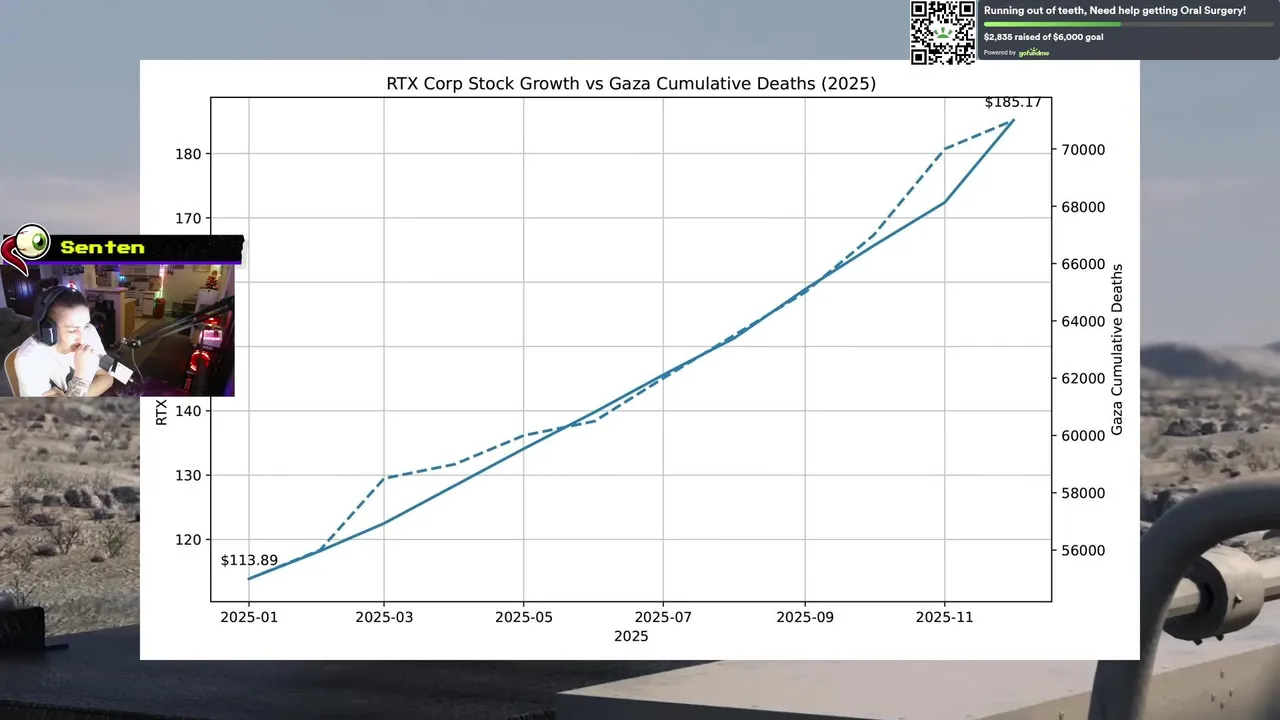
Task: Click the '2025-07' x-axis tick label
Action: coord(663,617)
